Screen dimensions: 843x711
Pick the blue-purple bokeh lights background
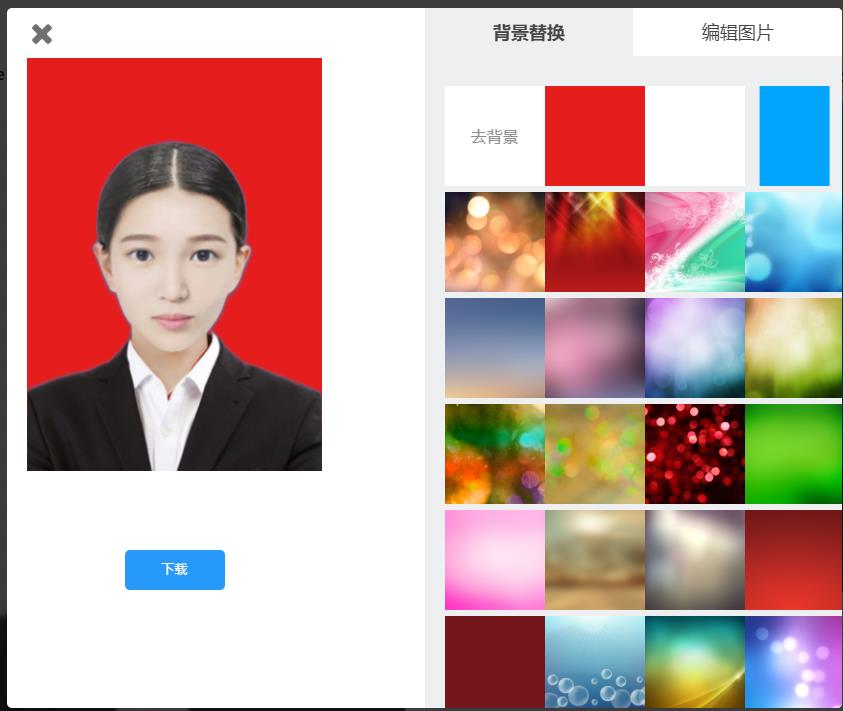coord(794,662)
